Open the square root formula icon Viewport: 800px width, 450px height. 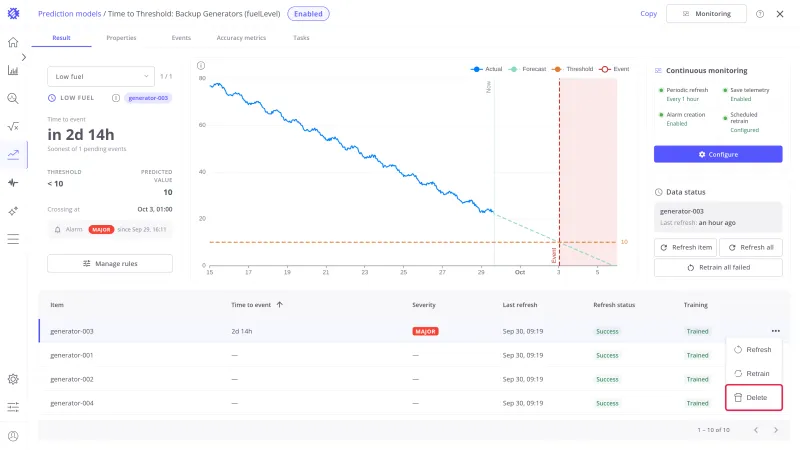tap(13, 127)
